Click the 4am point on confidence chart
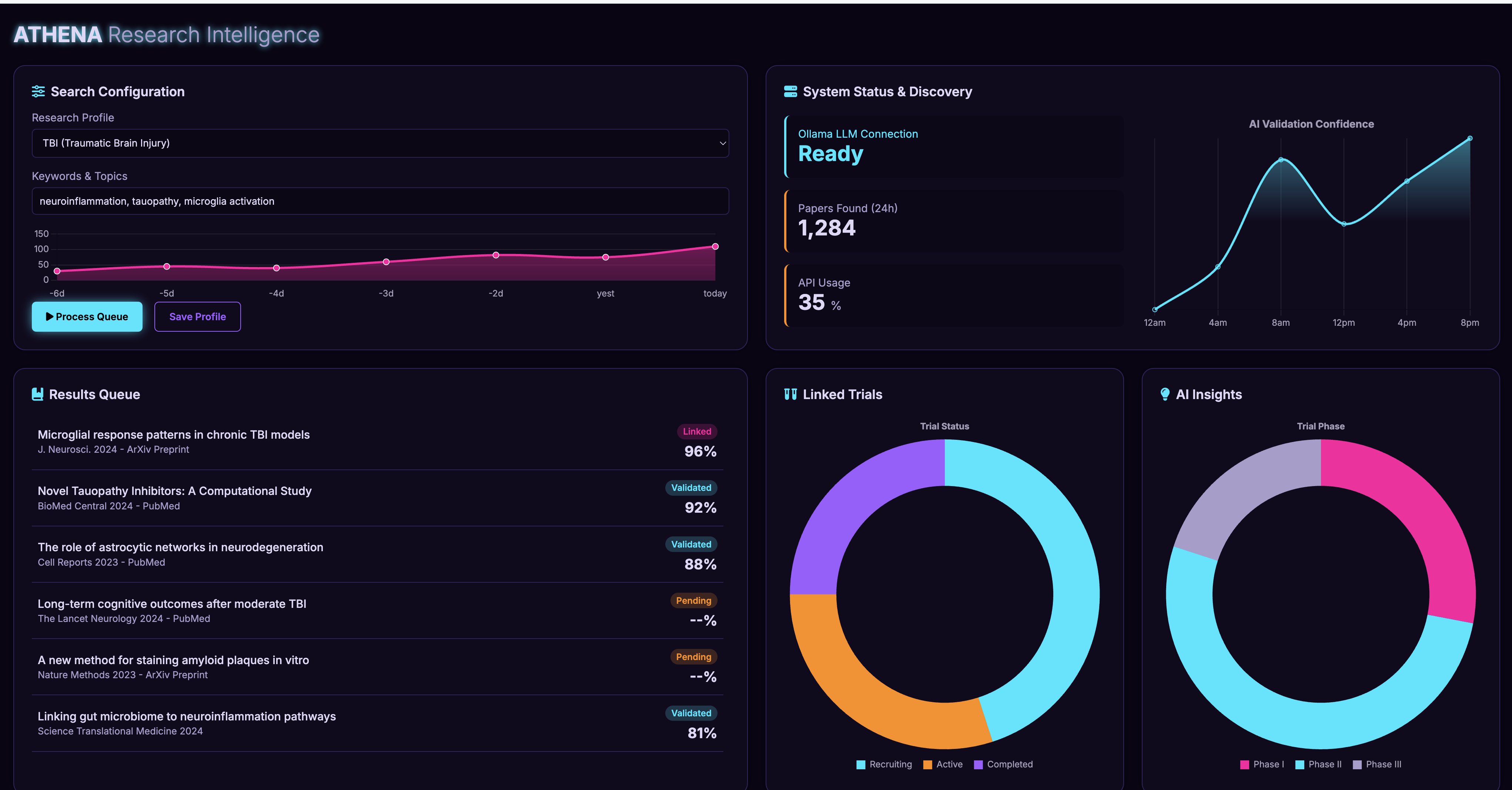Screen dimensions: 1512x790 tap(1218, 267)
